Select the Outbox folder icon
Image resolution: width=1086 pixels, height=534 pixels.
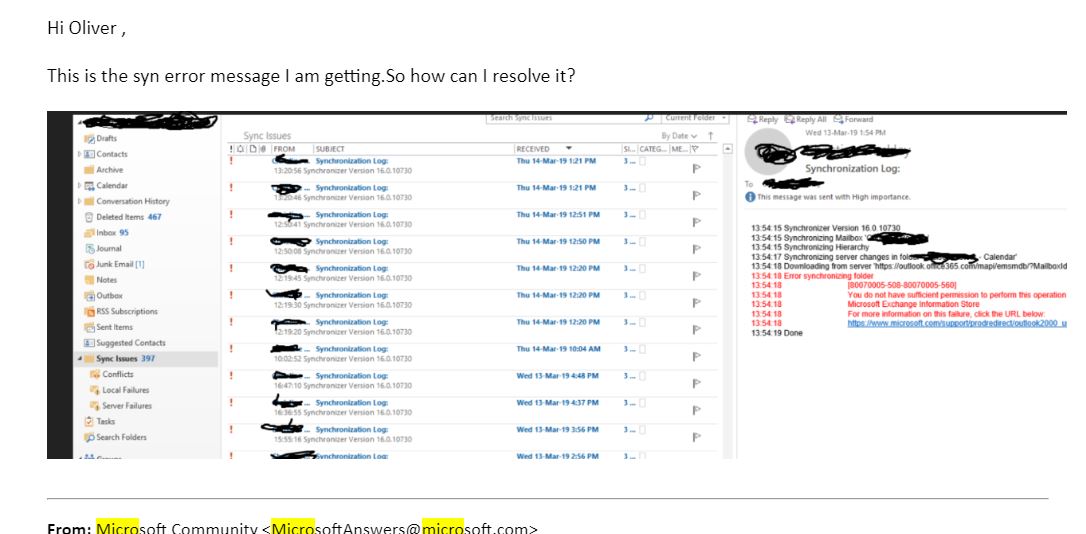pos(89,296)
